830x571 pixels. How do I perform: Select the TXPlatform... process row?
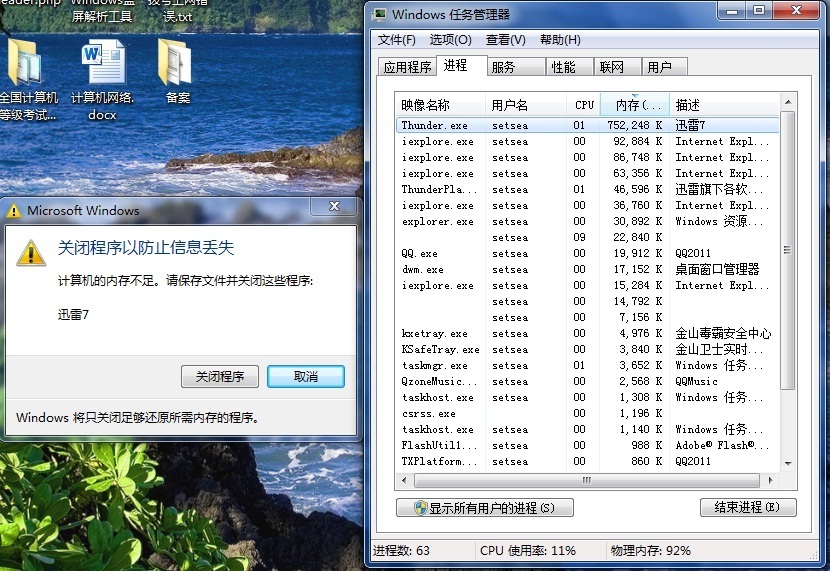pyautogui.click(x=587, y=461)
